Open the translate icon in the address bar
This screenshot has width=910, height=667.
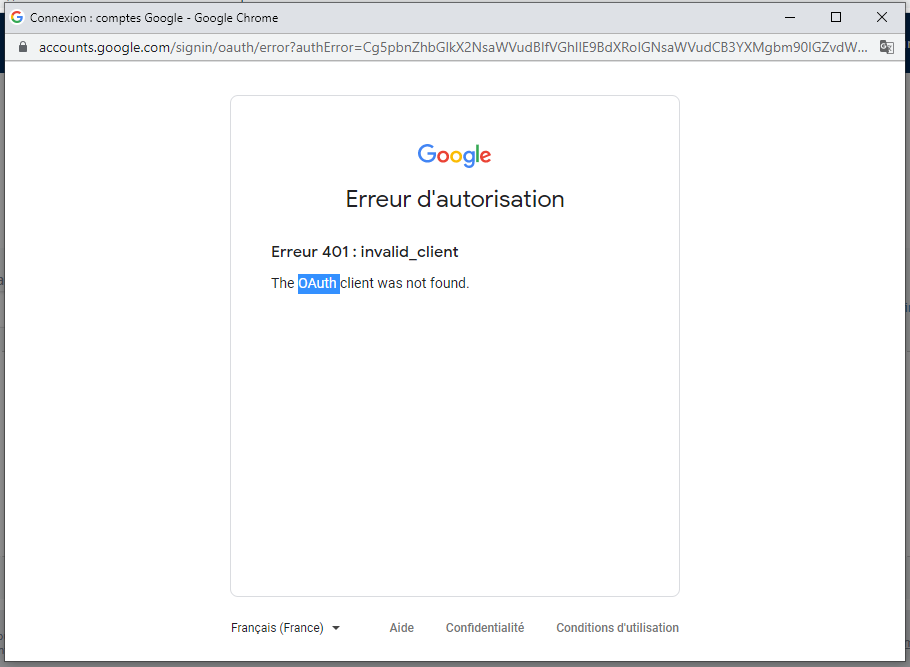click(x=886, y=46)
